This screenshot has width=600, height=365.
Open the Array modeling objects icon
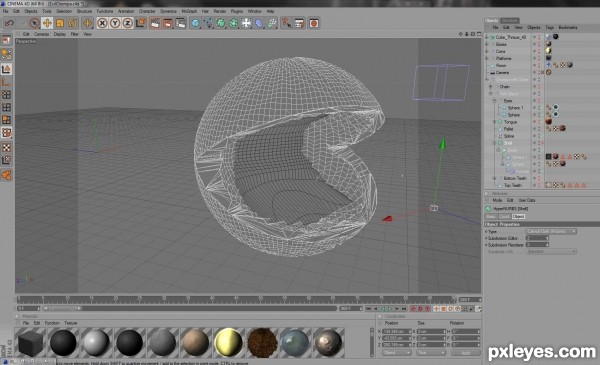tap(234, 23)
